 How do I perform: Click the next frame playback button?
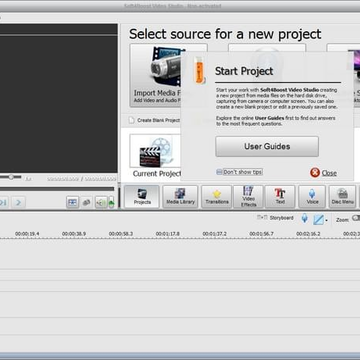pos(18,202)
